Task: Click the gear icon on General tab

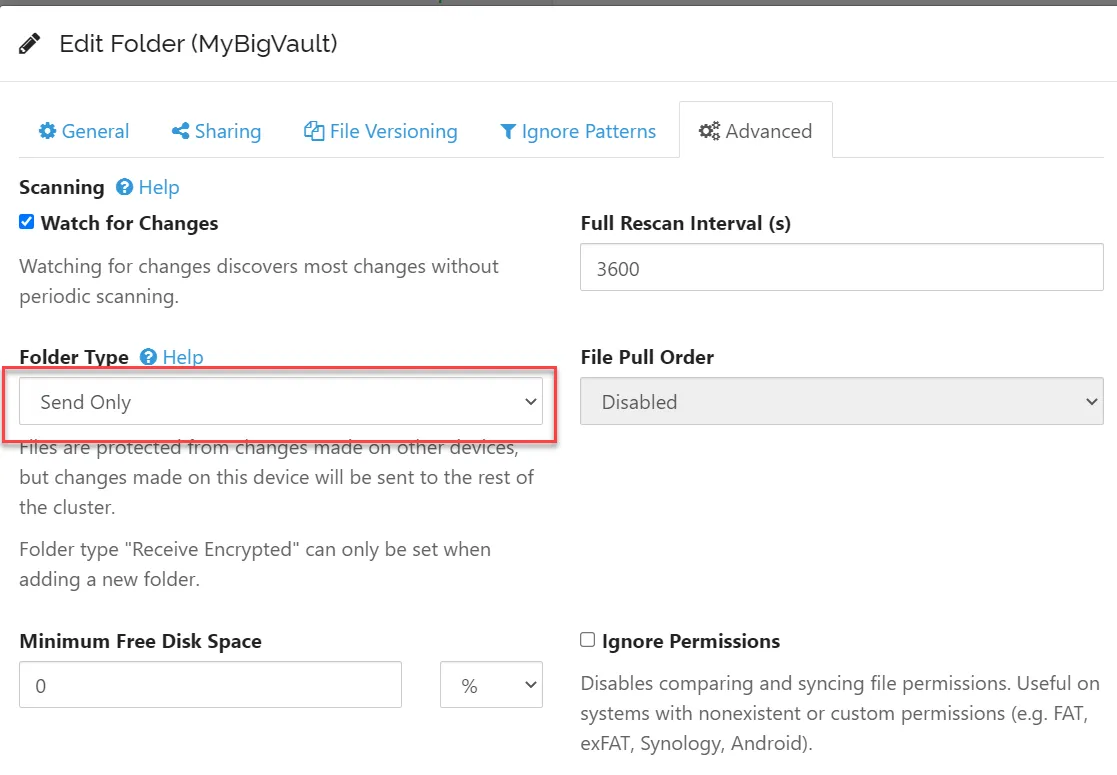Action: [47, 131]
